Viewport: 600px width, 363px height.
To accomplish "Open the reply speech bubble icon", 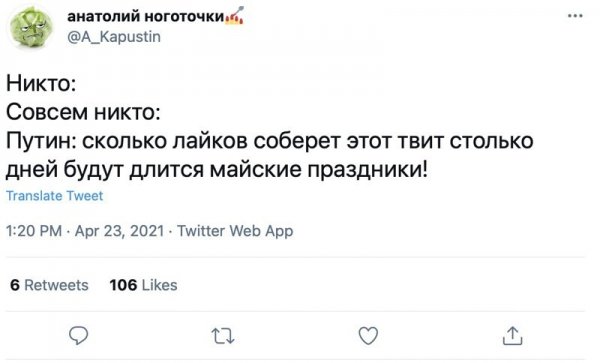I will (78, 335).
